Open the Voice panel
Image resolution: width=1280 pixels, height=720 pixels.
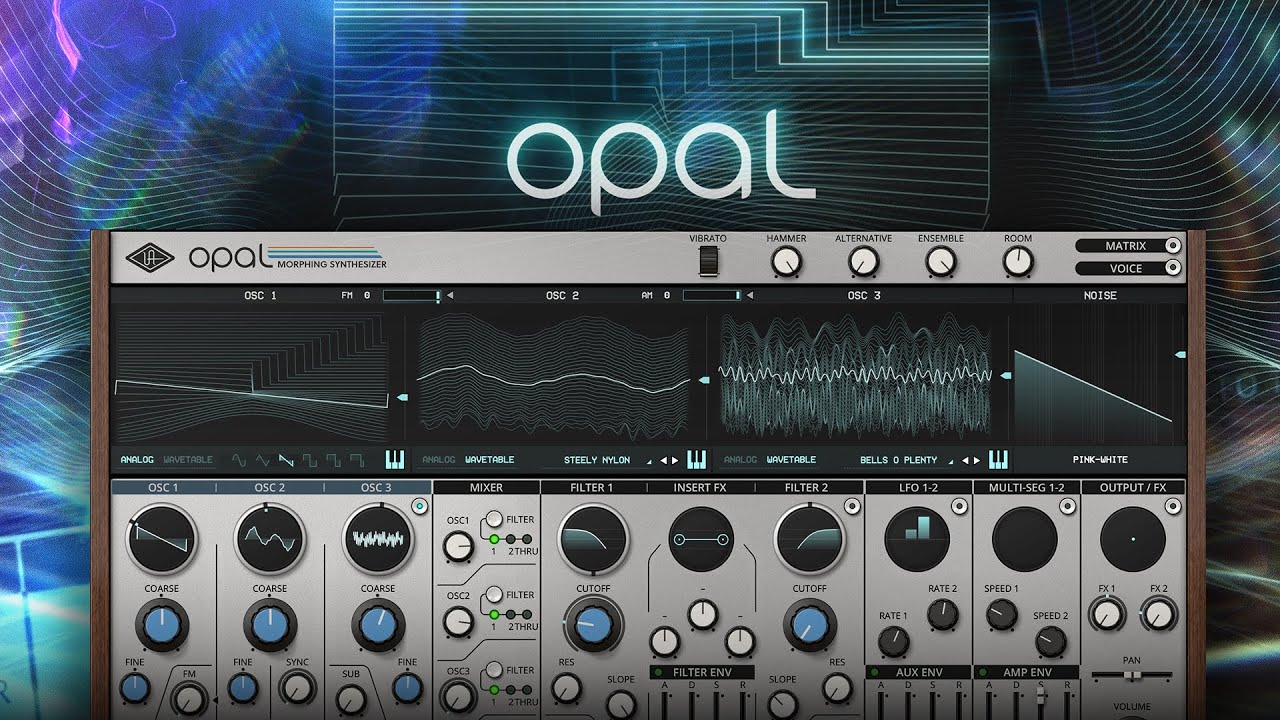(1127, 268)
